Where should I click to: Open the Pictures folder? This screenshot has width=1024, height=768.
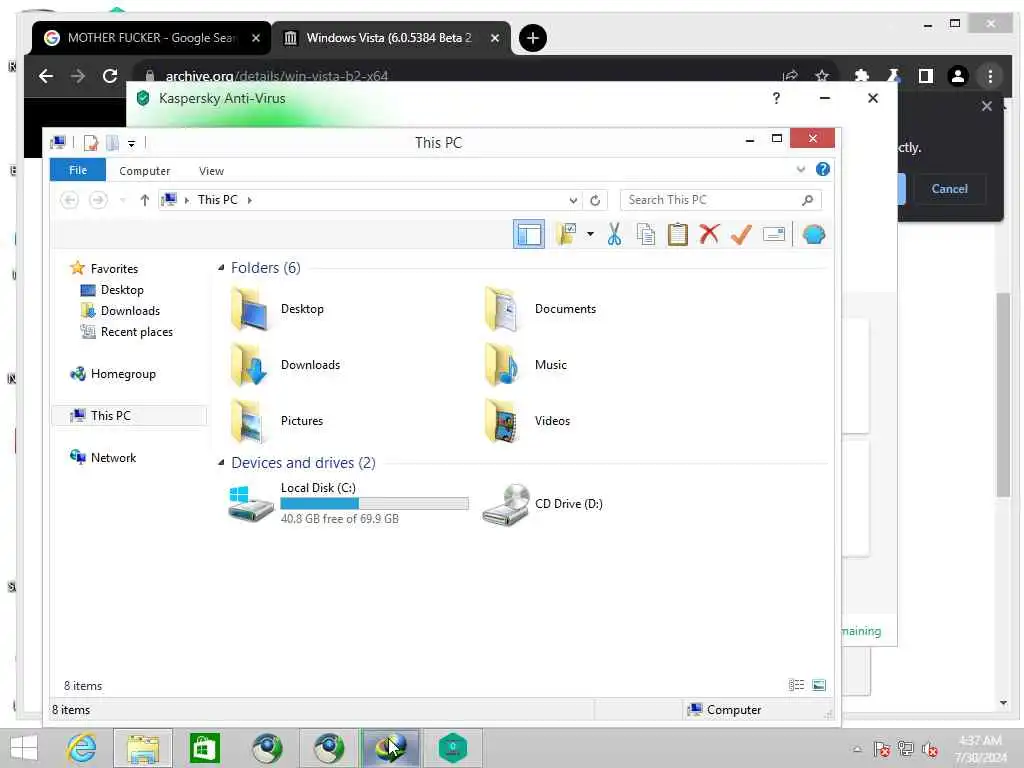(x=277, y=421)
